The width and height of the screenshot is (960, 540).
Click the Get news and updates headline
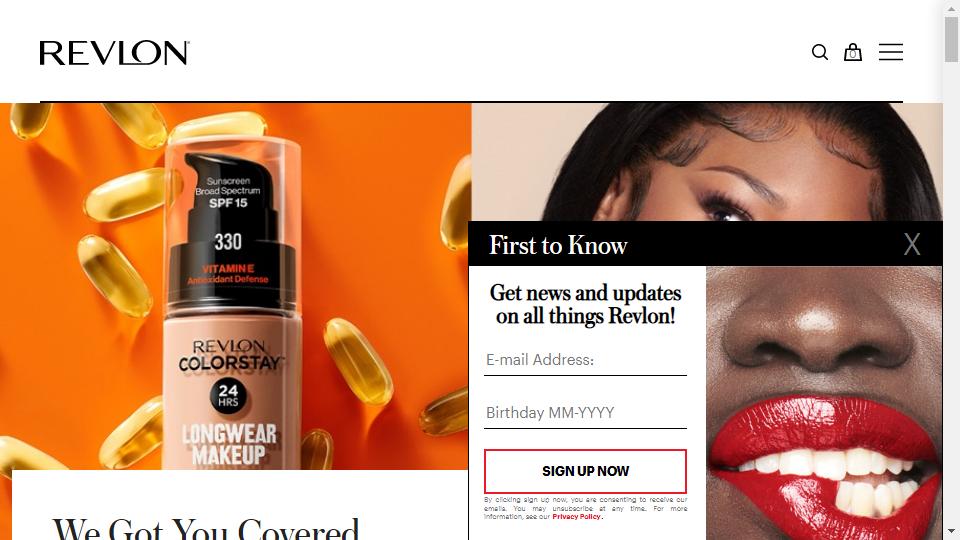click(585, 304)
